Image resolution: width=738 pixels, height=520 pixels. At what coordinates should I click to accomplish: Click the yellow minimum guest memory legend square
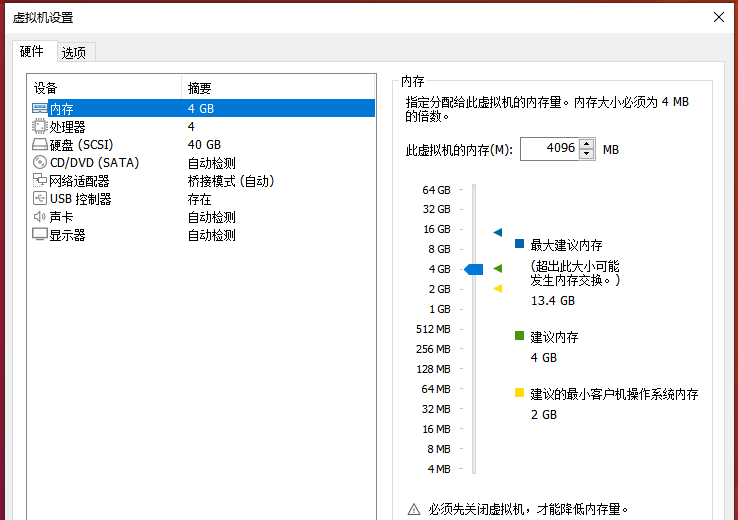519,392
